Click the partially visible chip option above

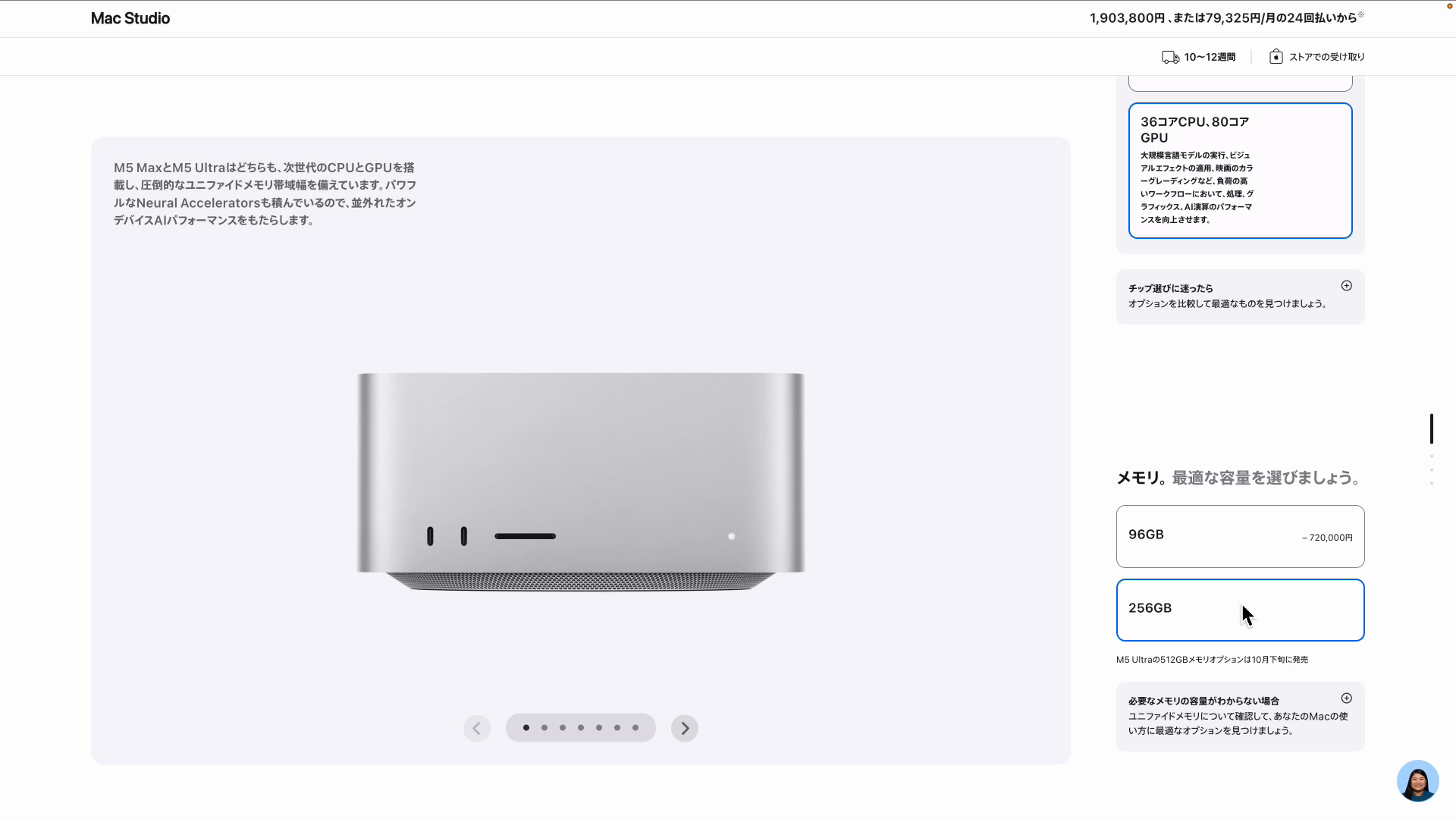point(1240,83)
